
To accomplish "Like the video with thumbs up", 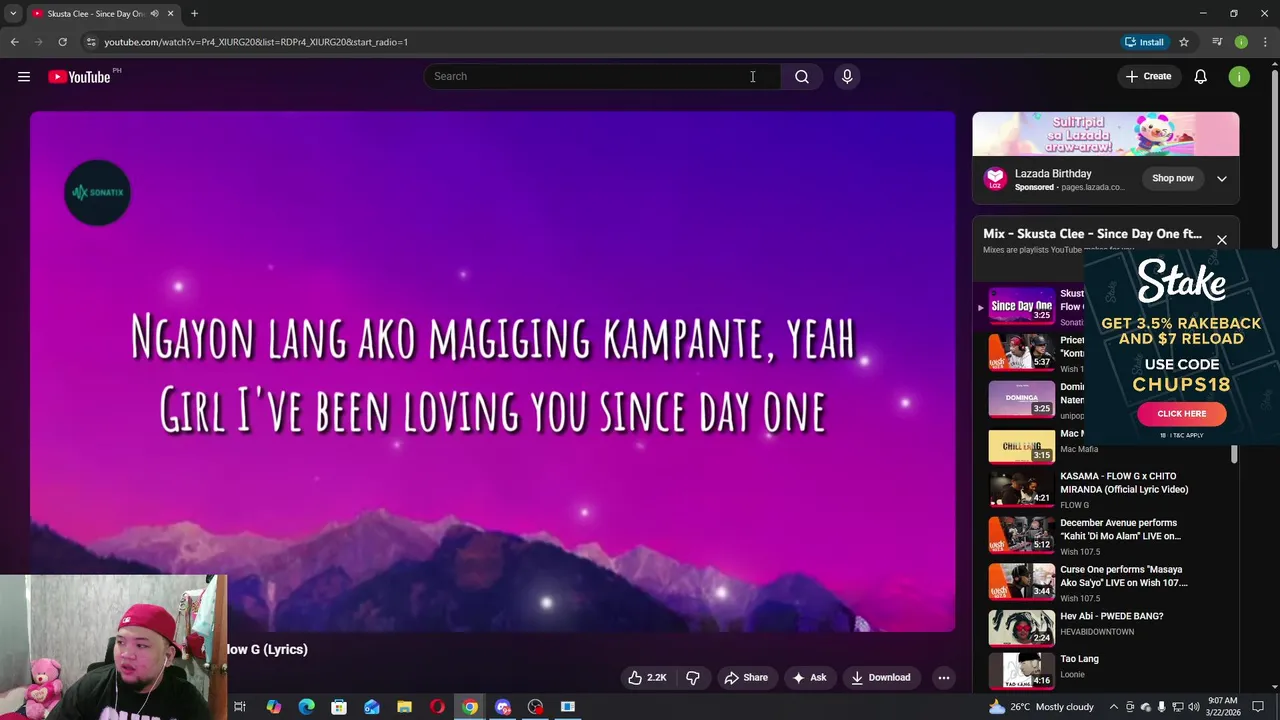I will 648,677.
